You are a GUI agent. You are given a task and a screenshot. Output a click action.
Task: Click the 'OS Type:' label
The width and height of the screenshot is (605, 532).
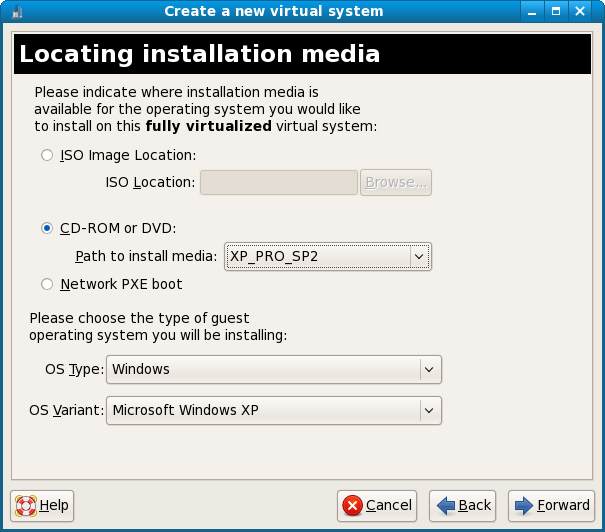(74, 370)
